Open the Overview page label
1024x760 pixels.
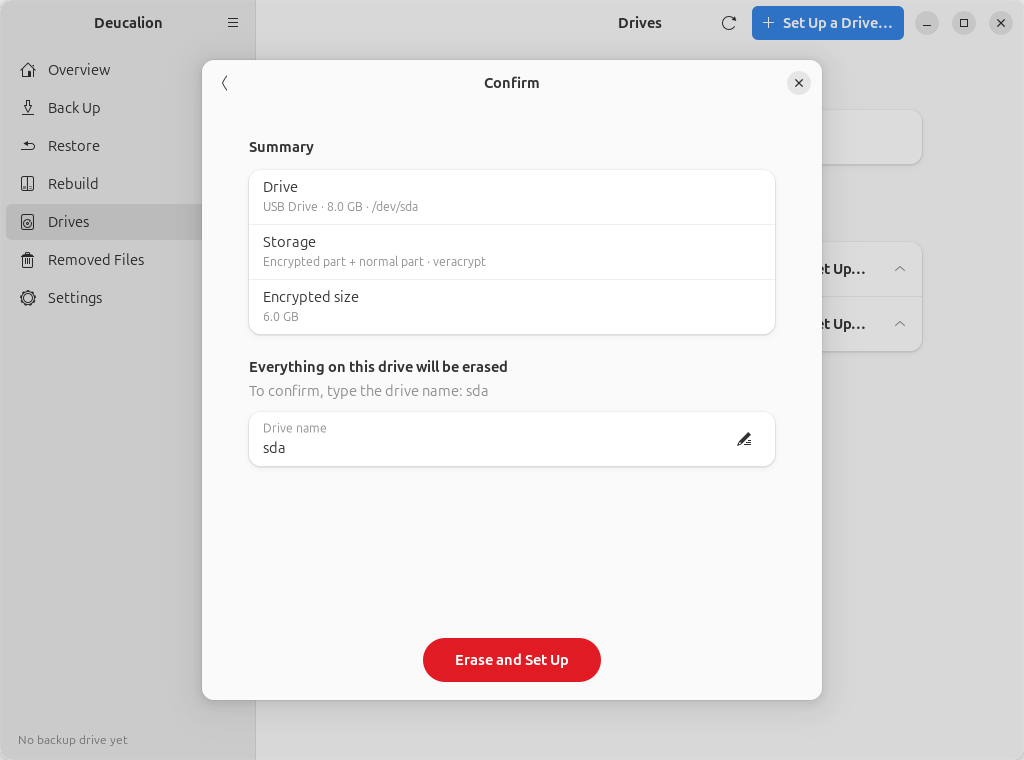[x=79, y=70]
